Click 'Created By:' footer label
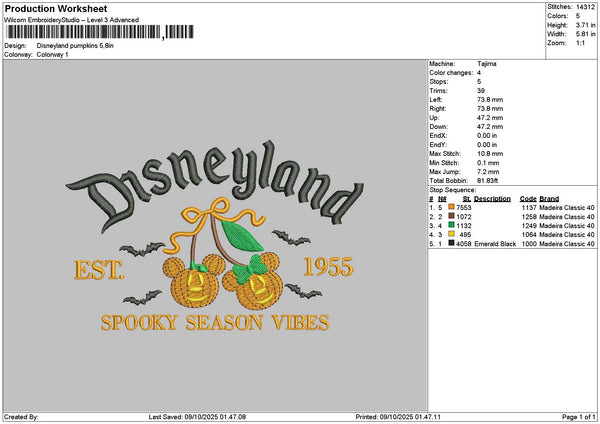This screenshot has height=424, width=600. (21, 417)
